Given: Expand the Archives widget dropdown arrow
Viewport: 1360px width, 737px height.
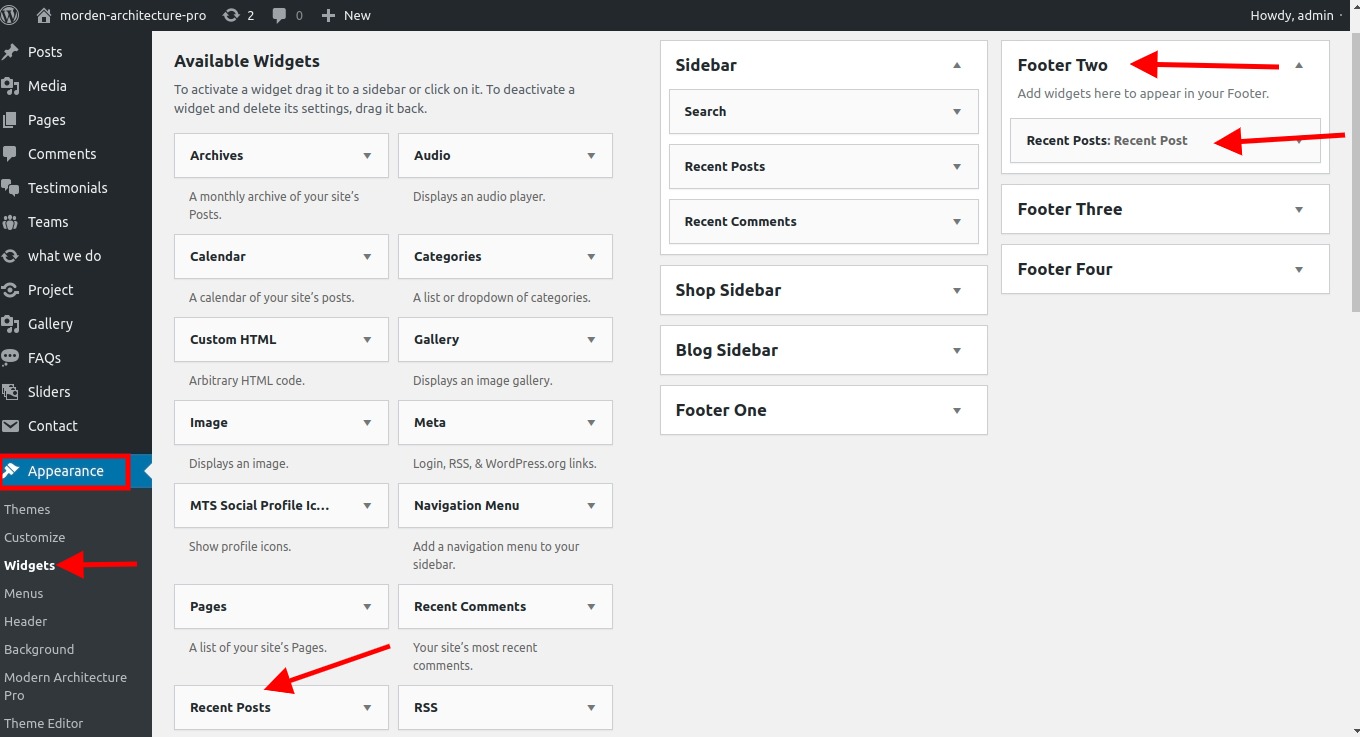Looking at the screenshot, I should (367, 156).
